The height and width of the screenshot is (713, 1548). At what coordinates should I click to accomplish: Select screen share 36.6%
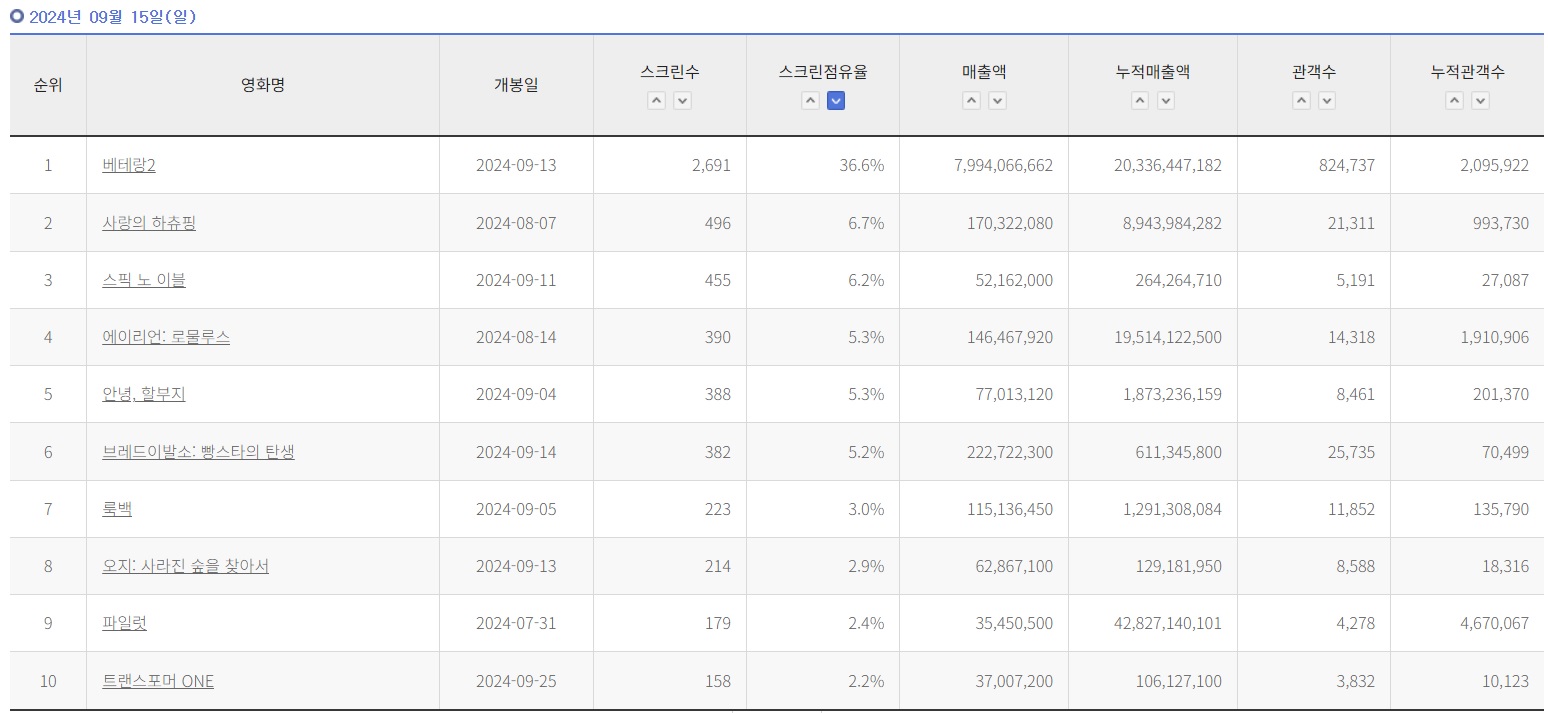click(862, 165)
